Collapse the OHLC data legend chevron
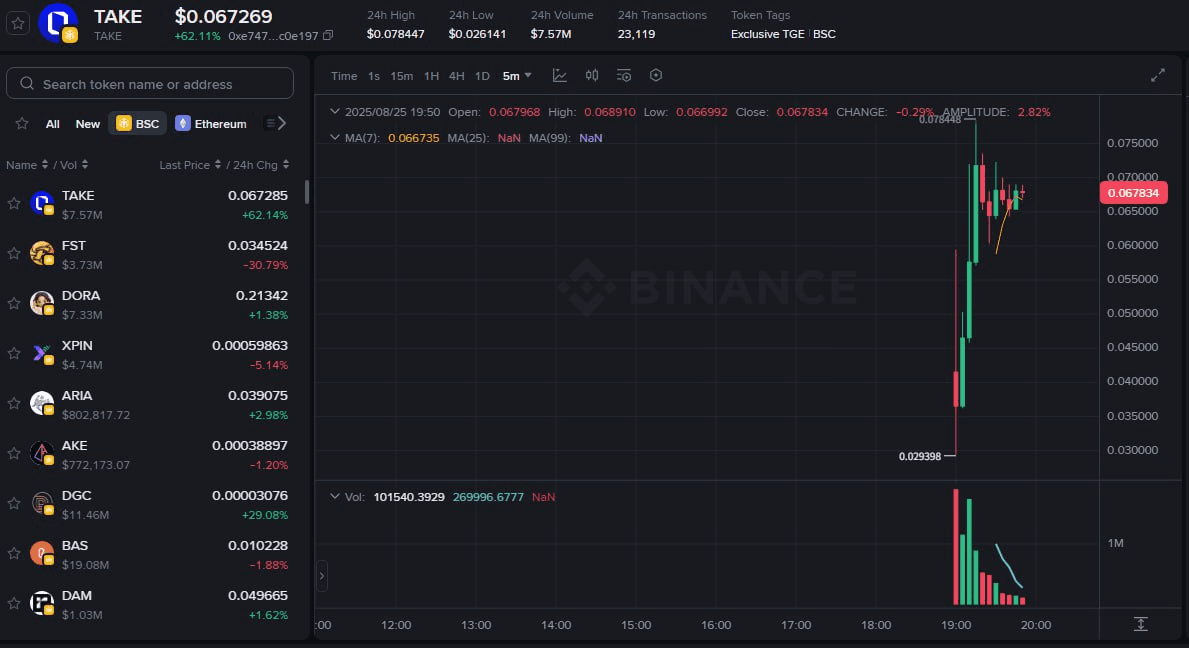 point(334,111)
